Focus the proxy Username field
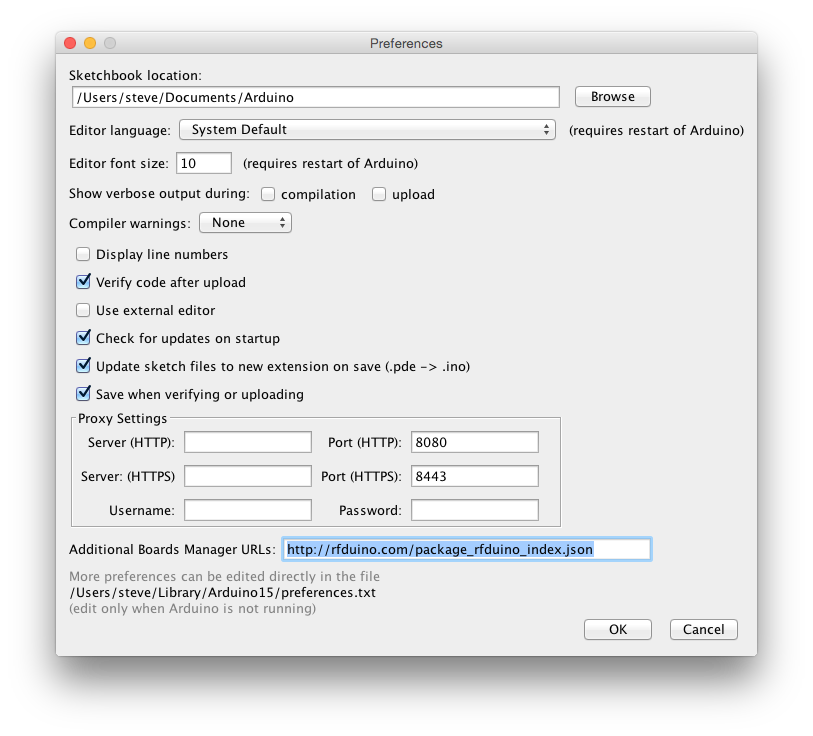The width and height of the screenshot is (813, 736). 248,511
